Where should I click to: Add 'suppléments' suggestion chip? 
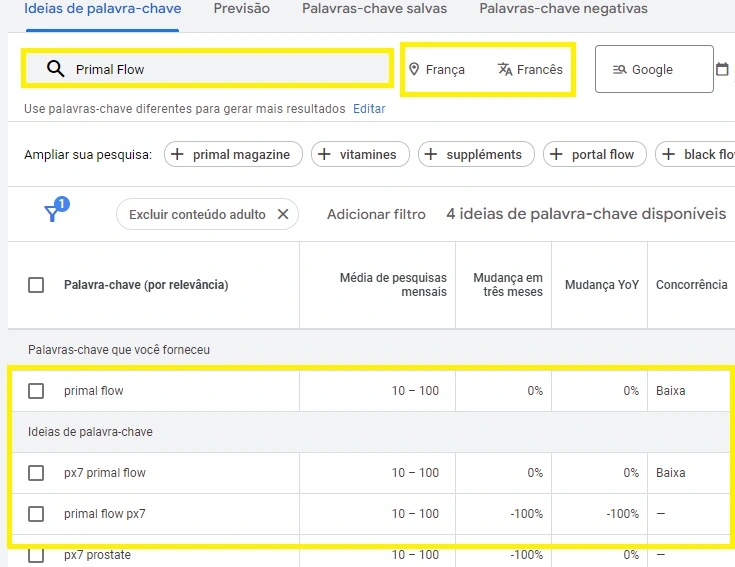pos(476,154)
